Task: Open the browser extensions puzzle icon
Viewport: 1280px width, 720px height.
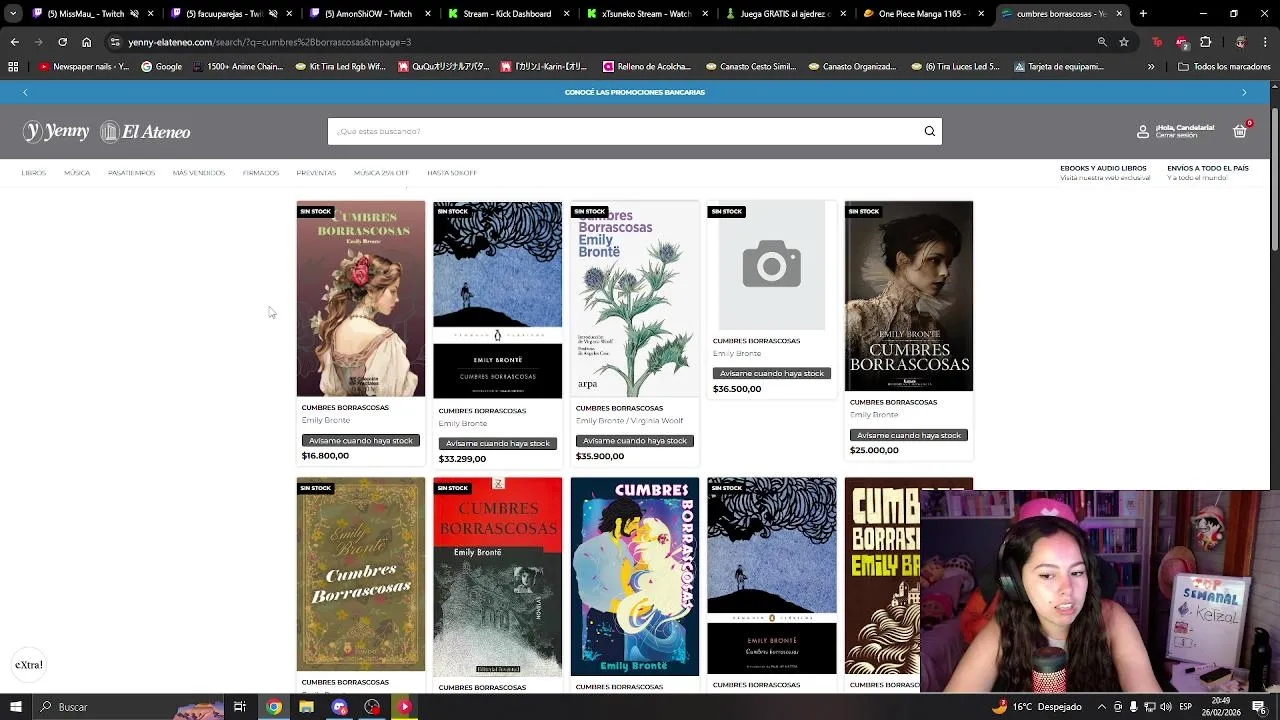Action: (x=1205, y=42)
